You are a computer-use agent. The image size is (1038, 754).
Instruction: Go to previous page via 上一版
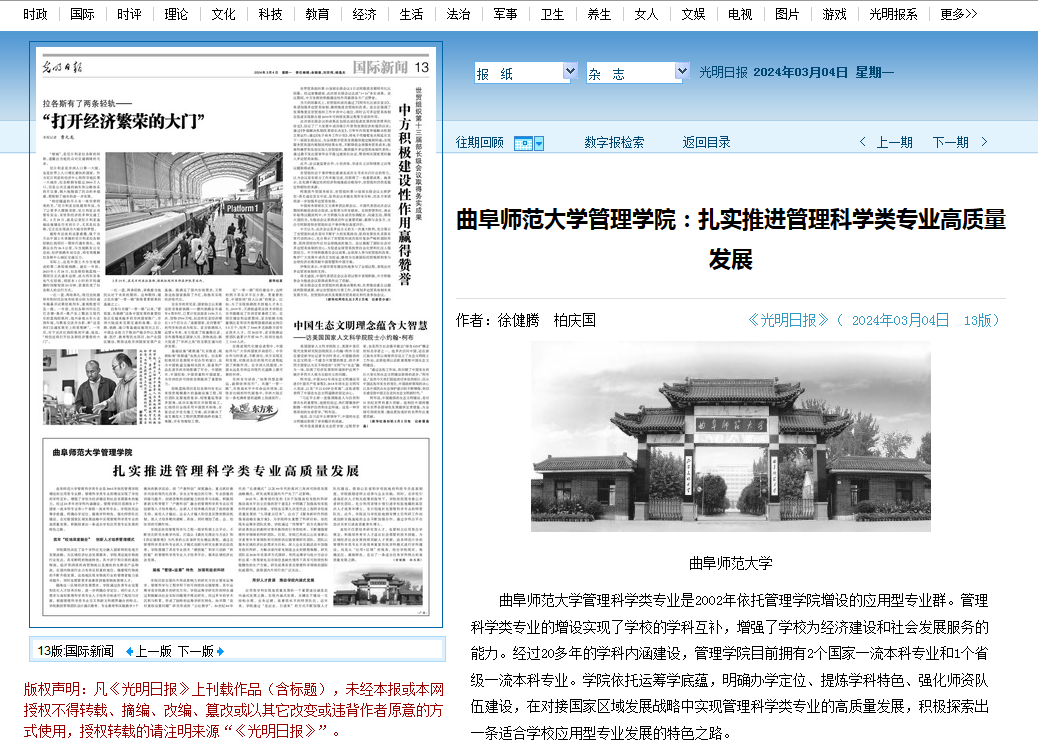(153, 651)
